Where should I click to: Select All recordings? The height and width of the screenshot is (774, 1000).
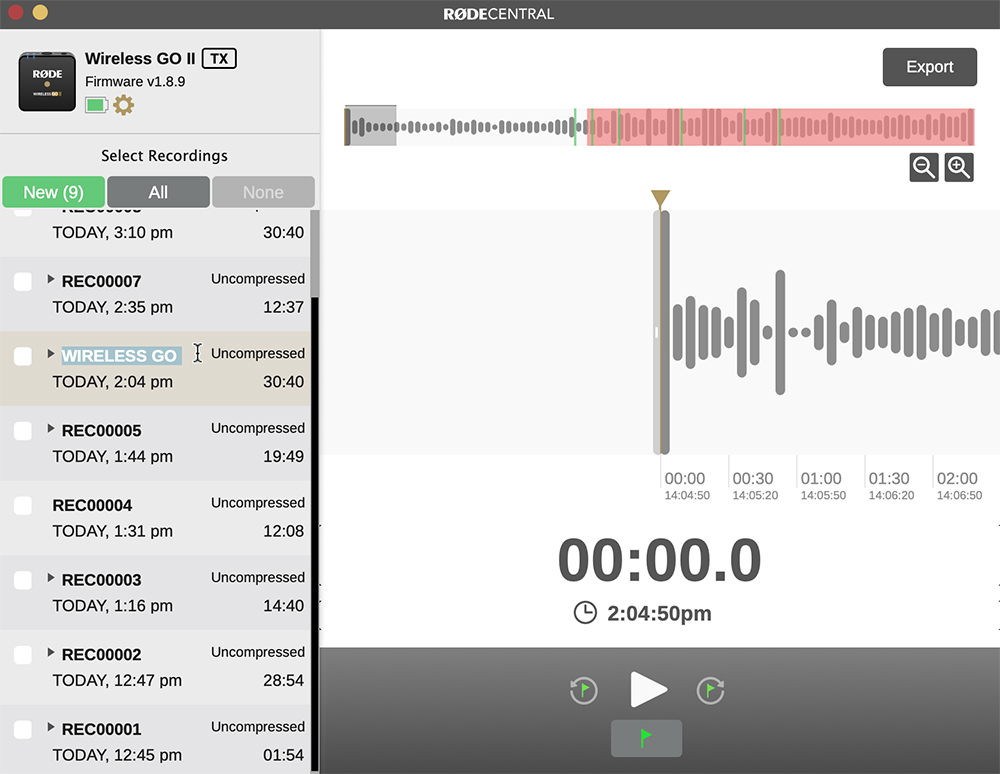tap(158, 192)
